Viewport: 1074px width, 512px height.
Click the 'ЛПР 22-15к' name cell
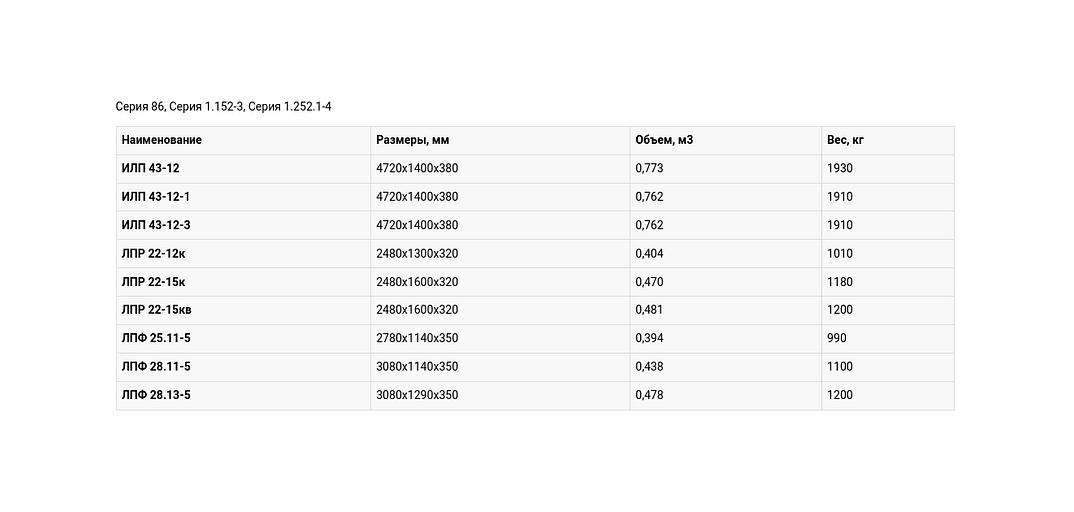point(154,282)
